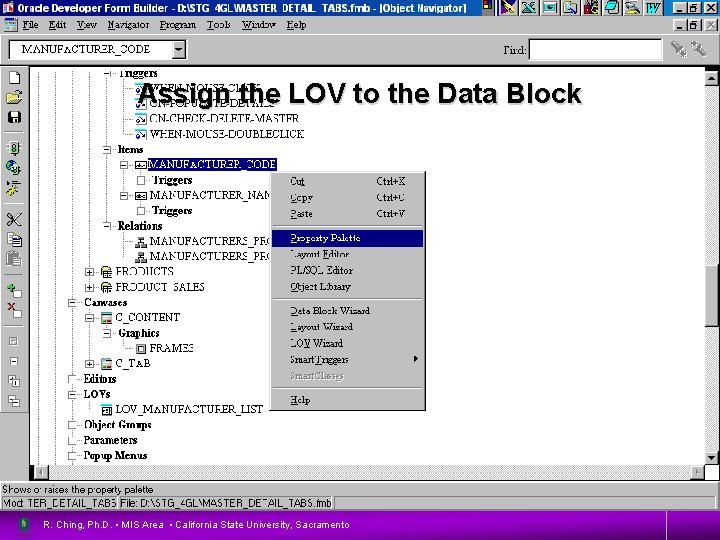Click the Run form traffic-light icon
This screenshot has height=540, width=720.
(14, 148)
